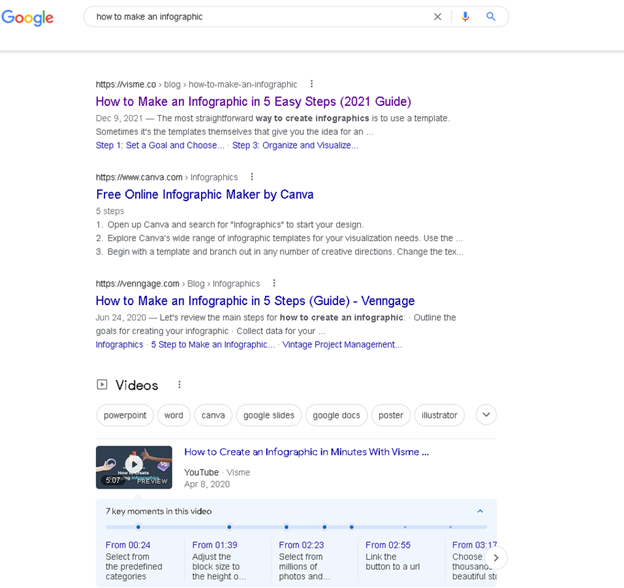Viewport: 624px width, 588px height.
Task: Focus the search input field
Action: coord(259,17)
